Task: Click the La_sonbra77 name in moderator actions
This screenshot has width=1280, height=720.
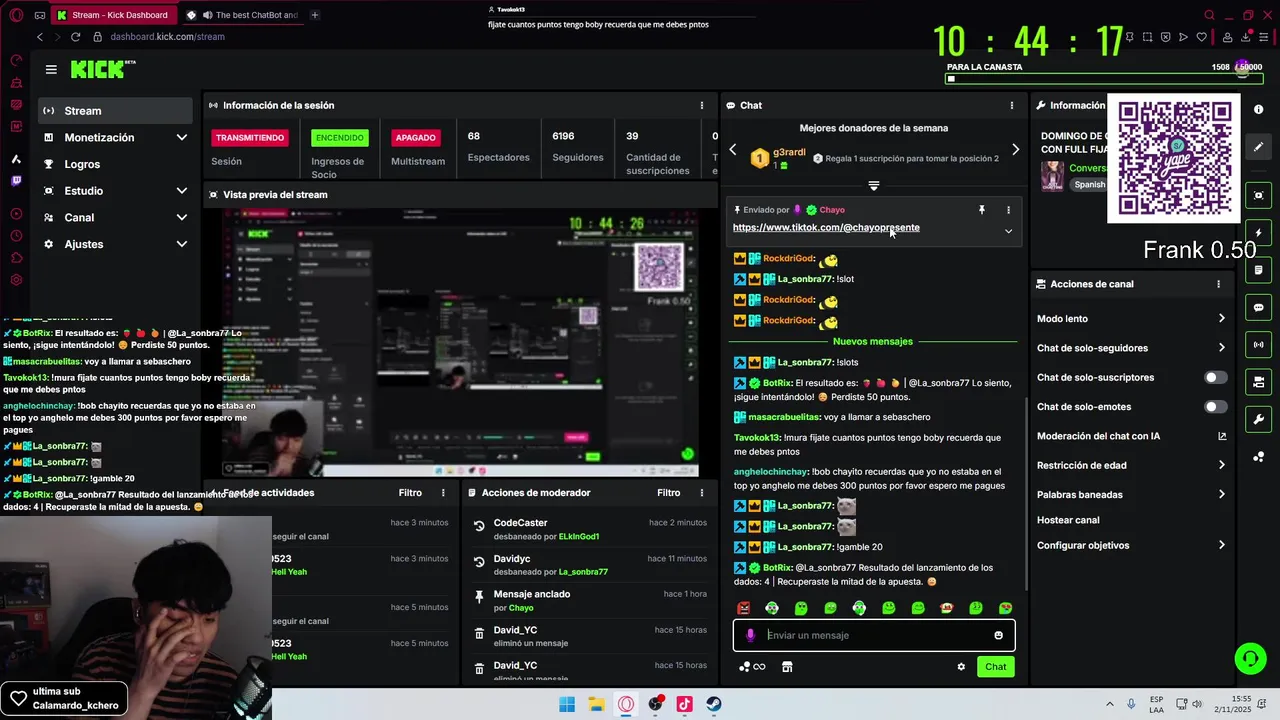Action: 583,572
